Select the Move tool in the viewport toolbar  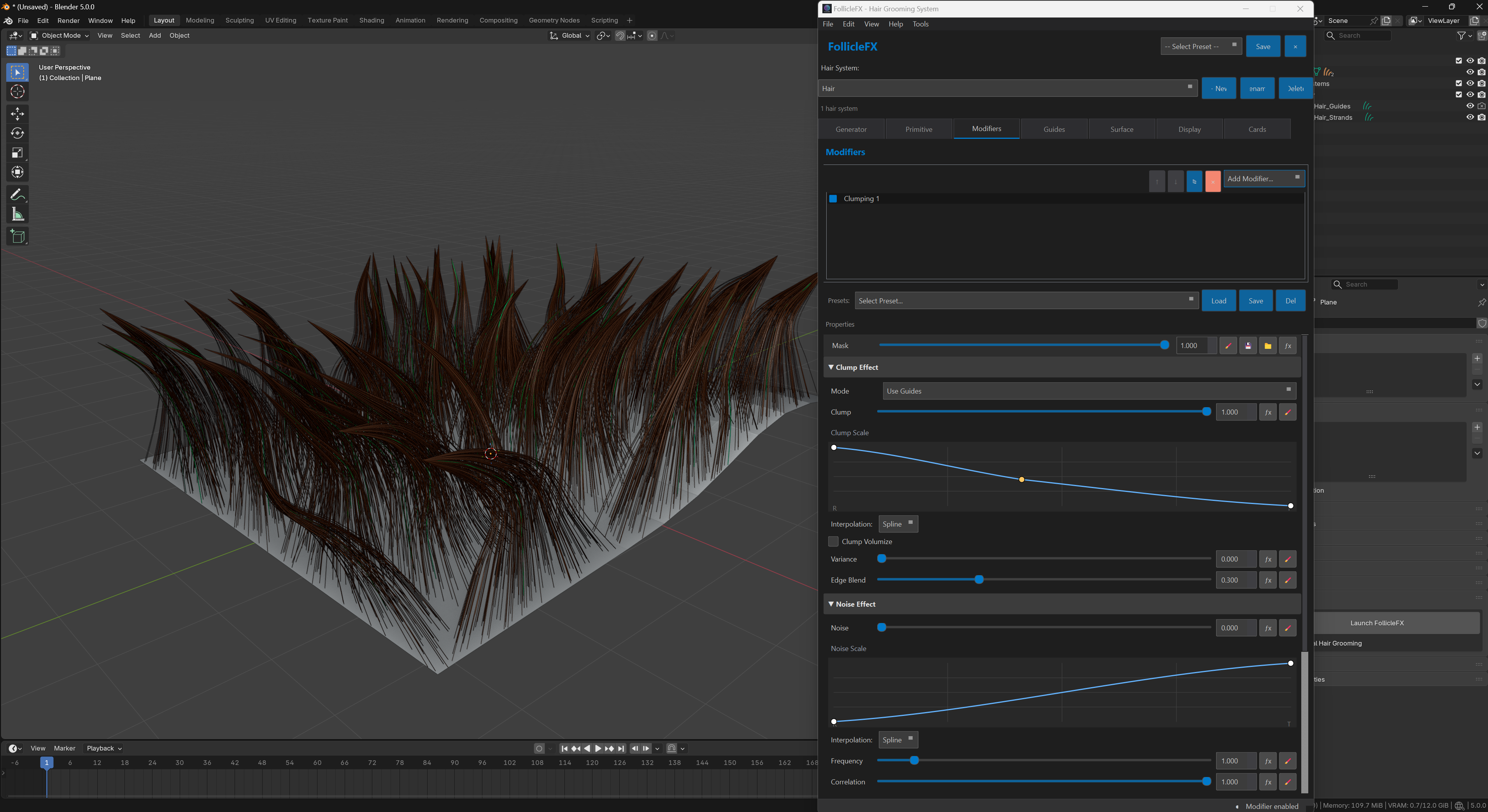click(x=18, y=114)
